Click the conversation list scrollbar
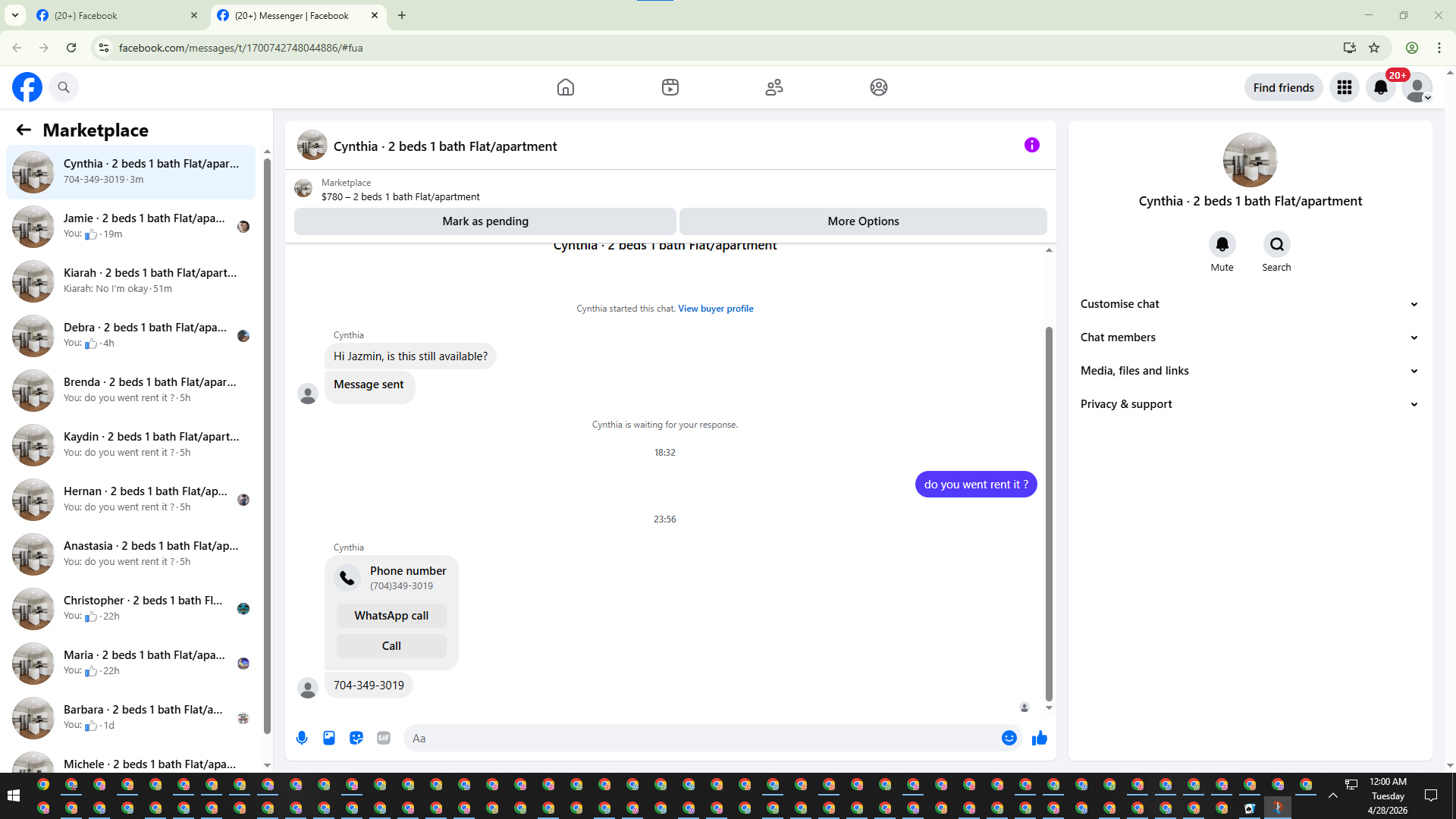Image resolution: width=1456 pixels, height=819 pixels. (x=267, y=446)
